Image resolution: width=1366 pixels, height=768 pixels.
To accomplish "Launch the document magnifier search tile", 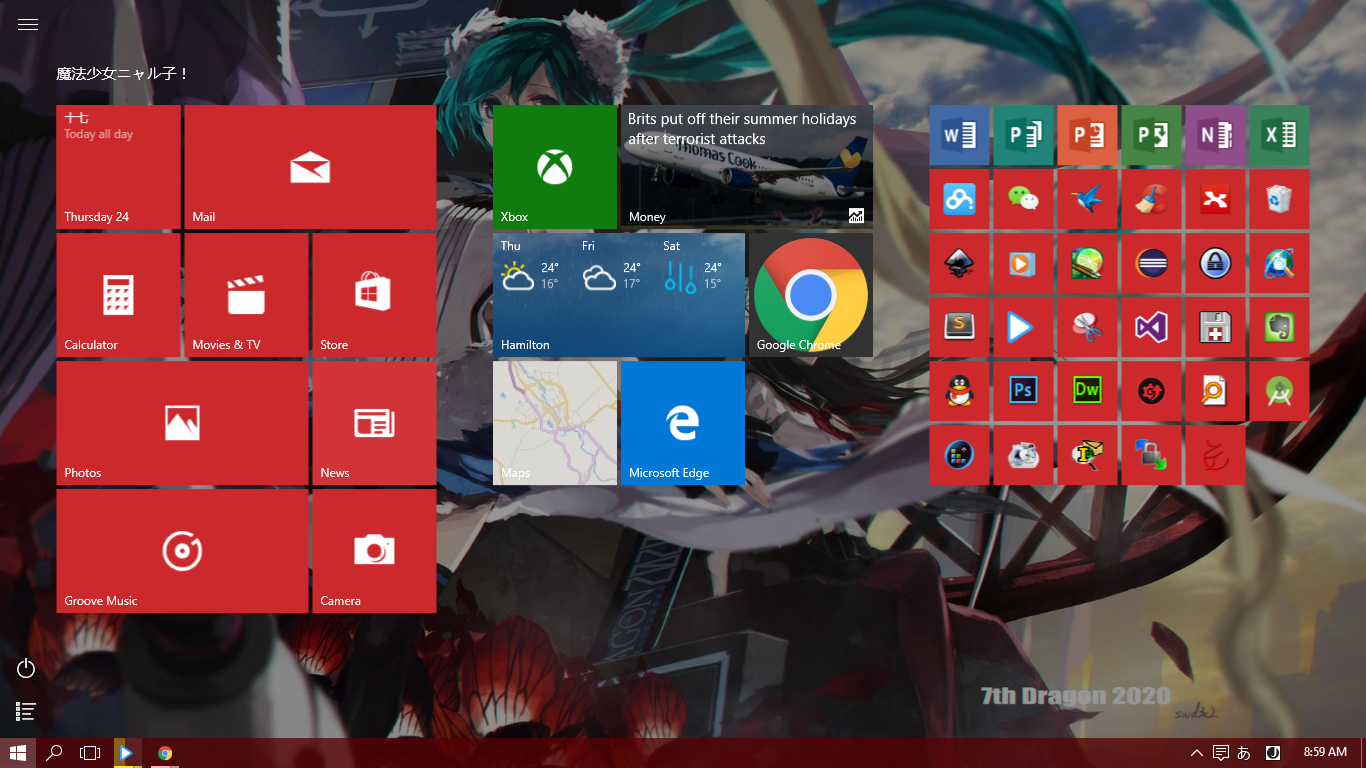I will 1215,391.
